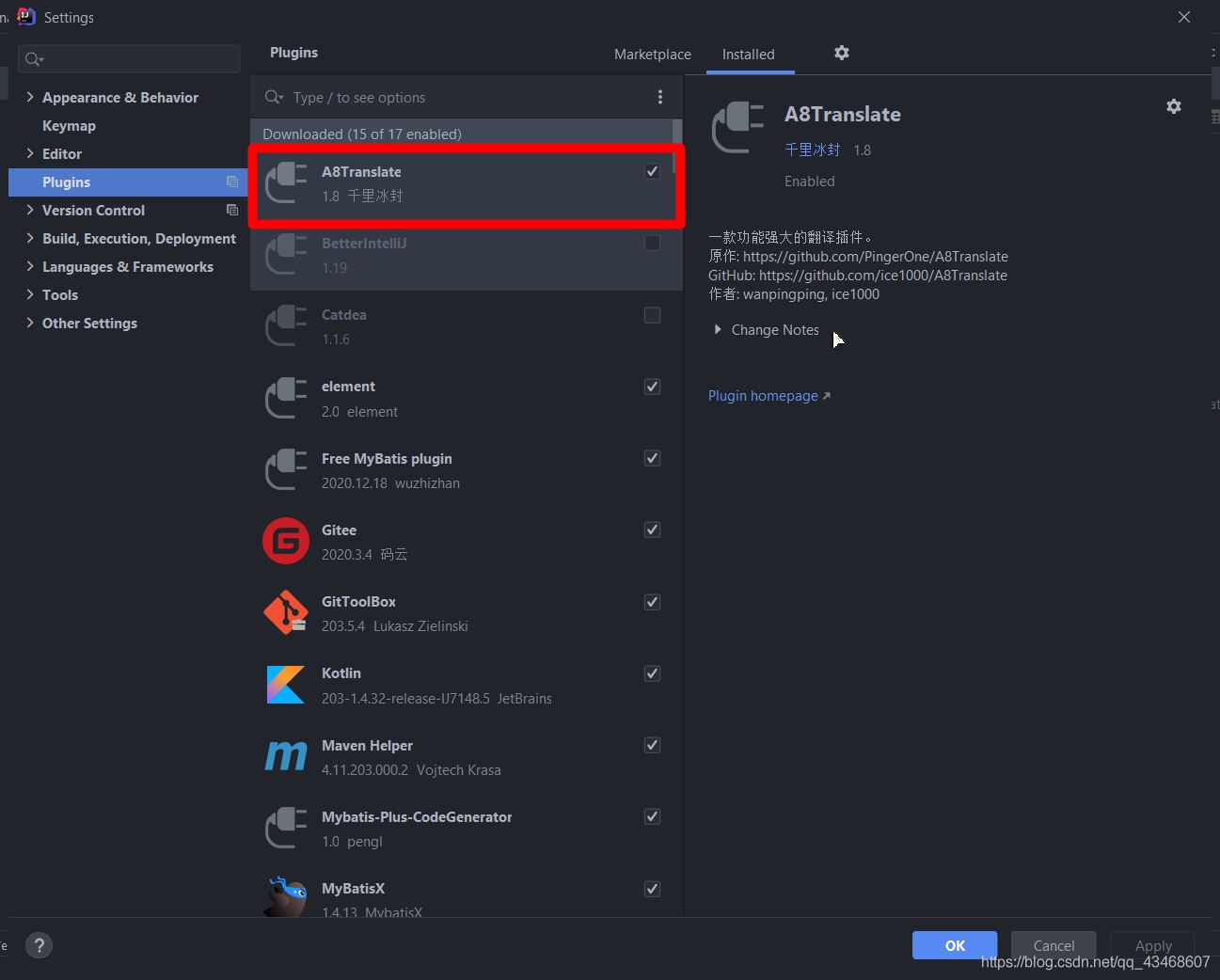Disable the A8Translate plugin checkbox
This screenshot has height=980, width=1220.
coord(652,171)
